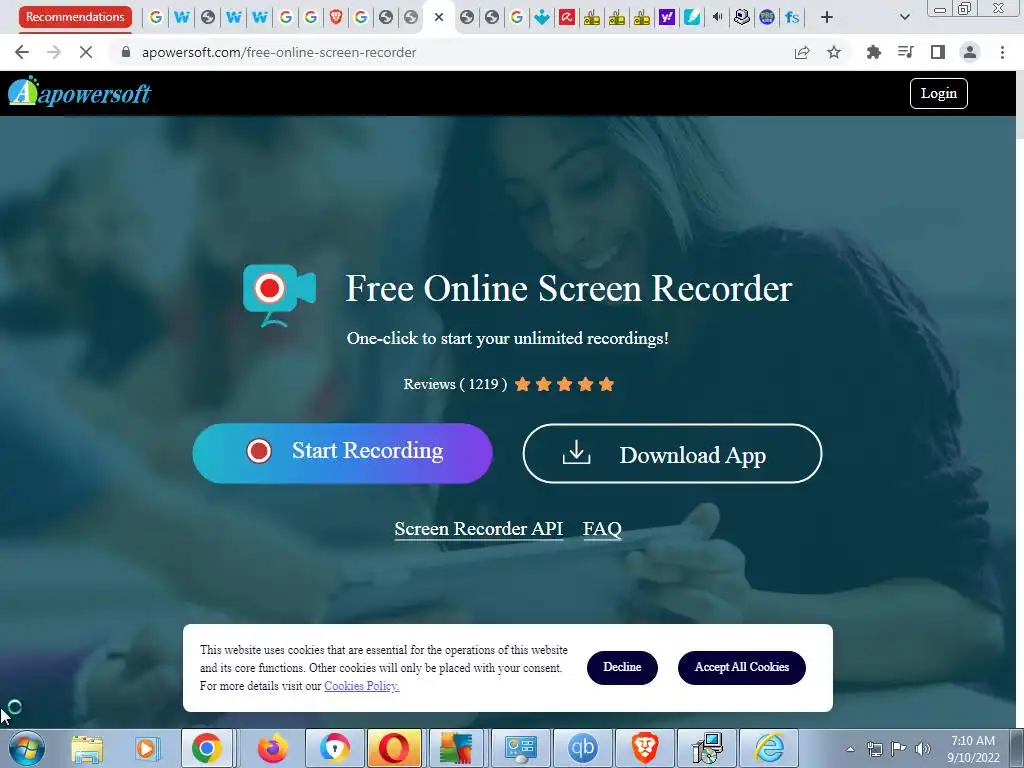This screenshot has height=768, width=1024.
Task: Click the share page icon in address bar
Action: 802,52
